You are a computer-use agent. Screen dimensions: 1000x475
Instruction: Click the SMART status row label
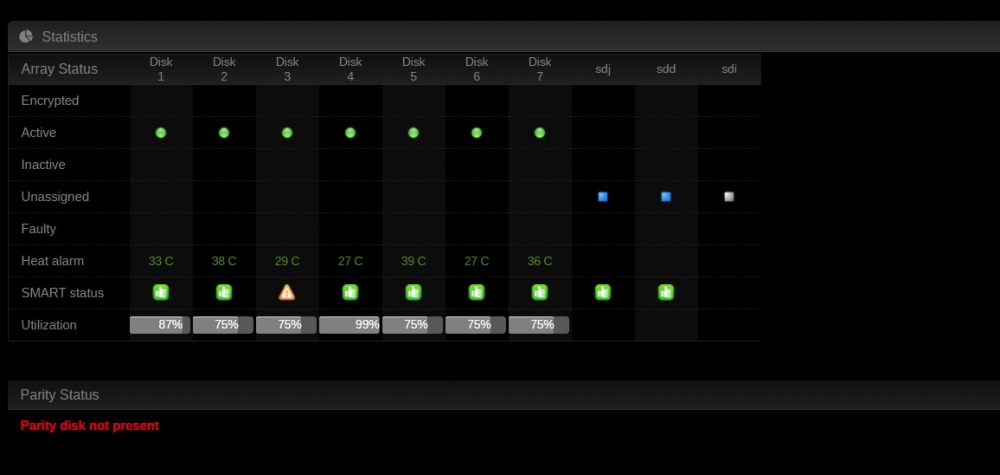pos(62,293)
